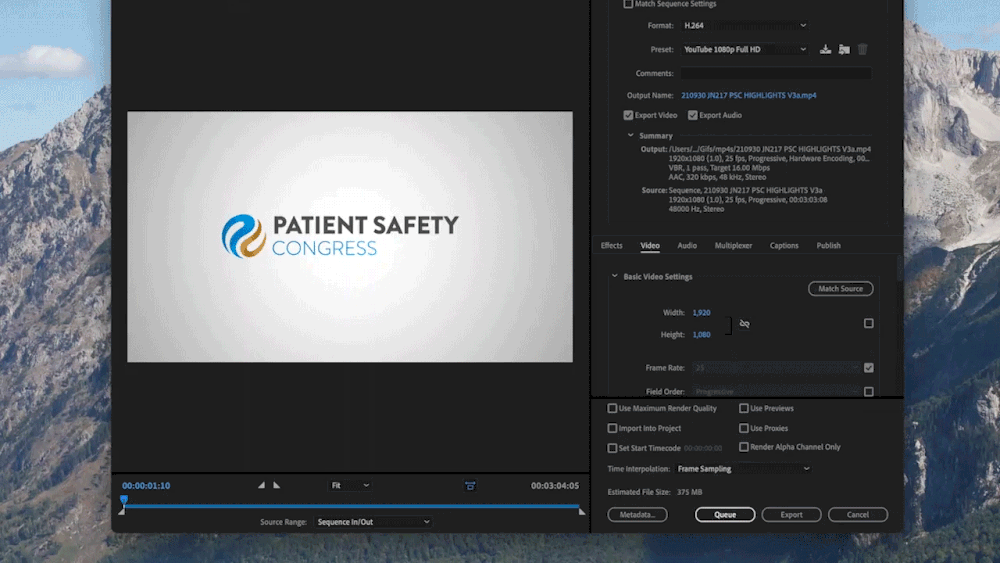Open the Source Range dropdown

click(x=373, y=522)
